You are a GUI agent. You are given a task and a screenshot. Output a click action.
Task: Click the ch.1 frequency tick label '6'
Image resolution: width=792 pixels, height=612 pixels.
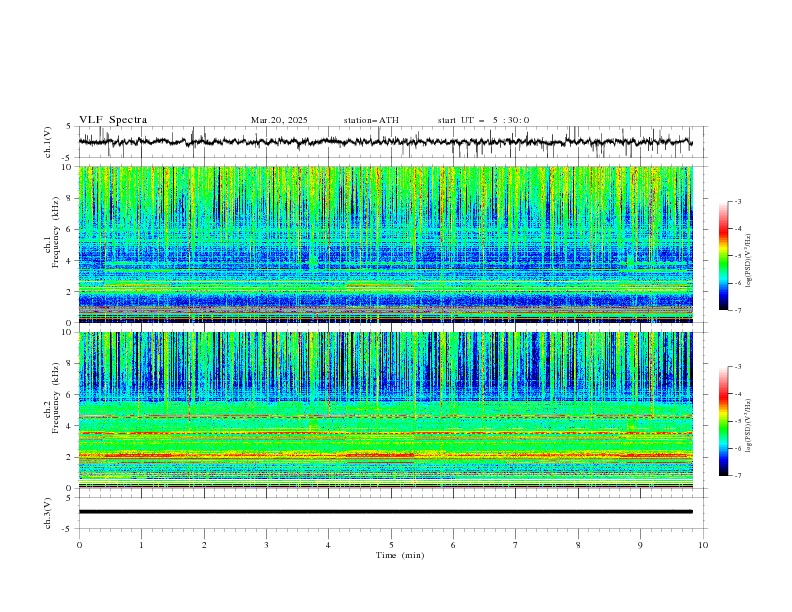[x=71, y=230]
